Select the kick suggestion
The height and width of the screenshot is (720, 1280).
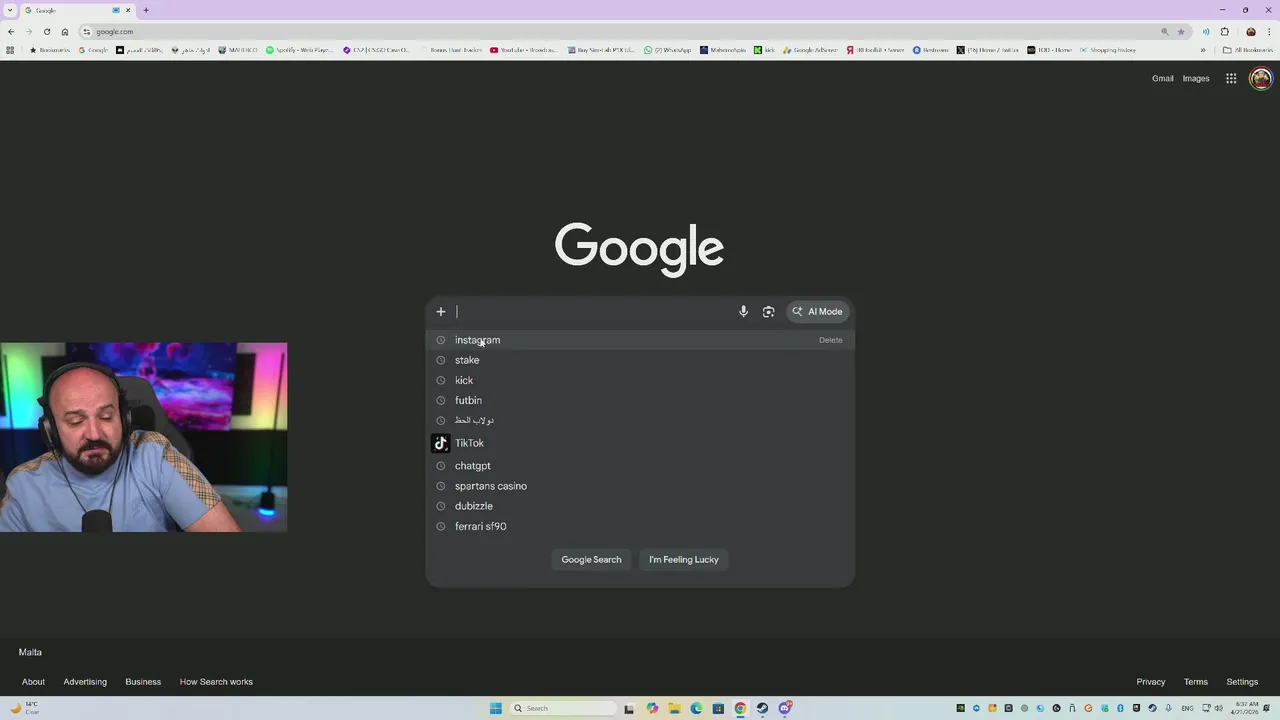[640, 380]
